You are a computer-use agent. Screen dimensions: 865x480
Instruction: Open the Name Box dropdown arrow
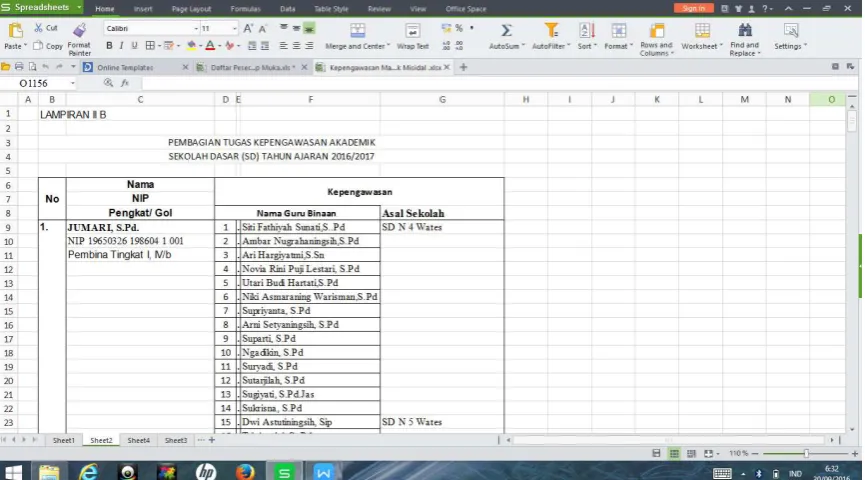[72, 83]
